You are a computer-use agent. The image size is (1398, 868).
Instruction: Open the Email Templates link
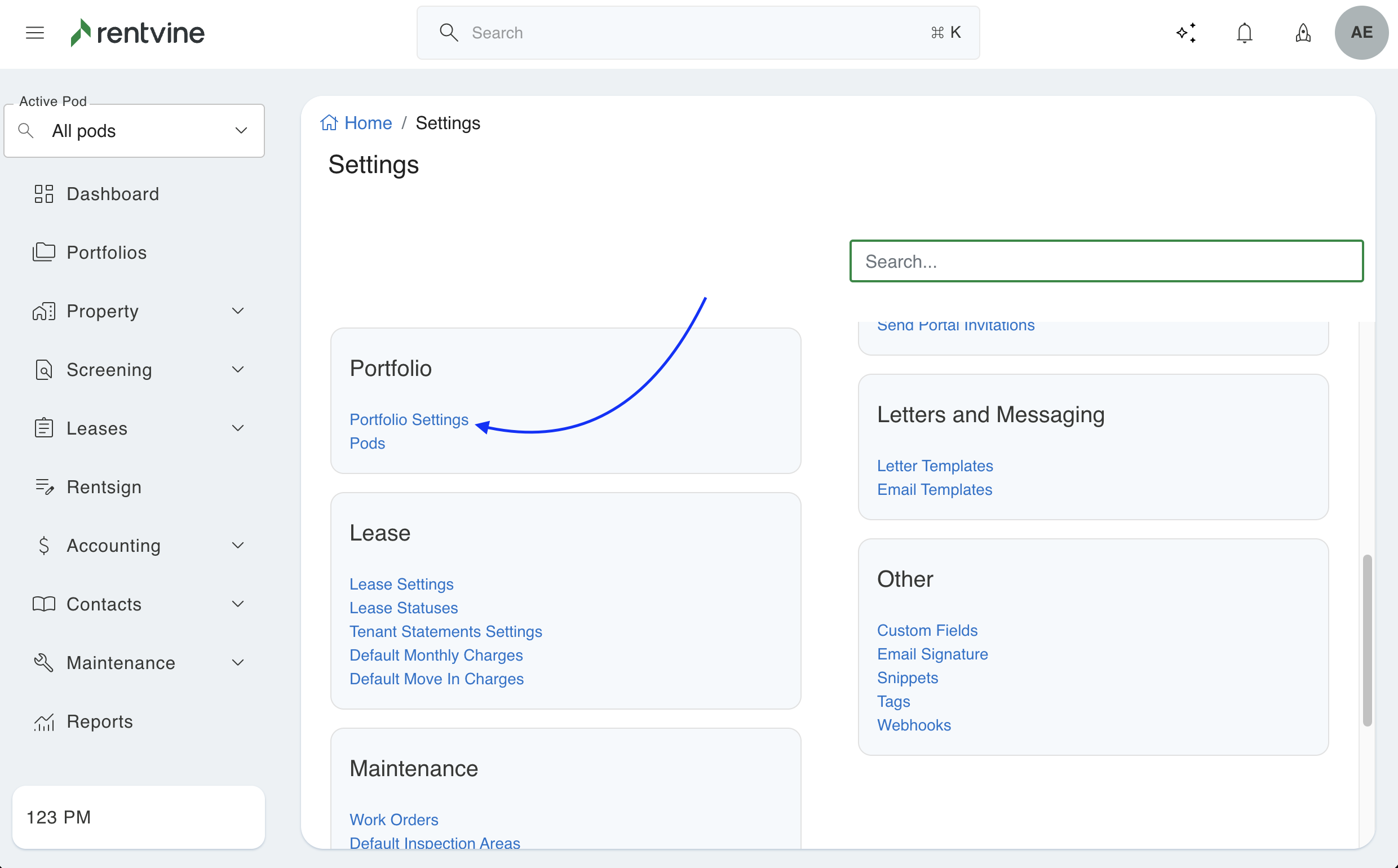point(934,489)
